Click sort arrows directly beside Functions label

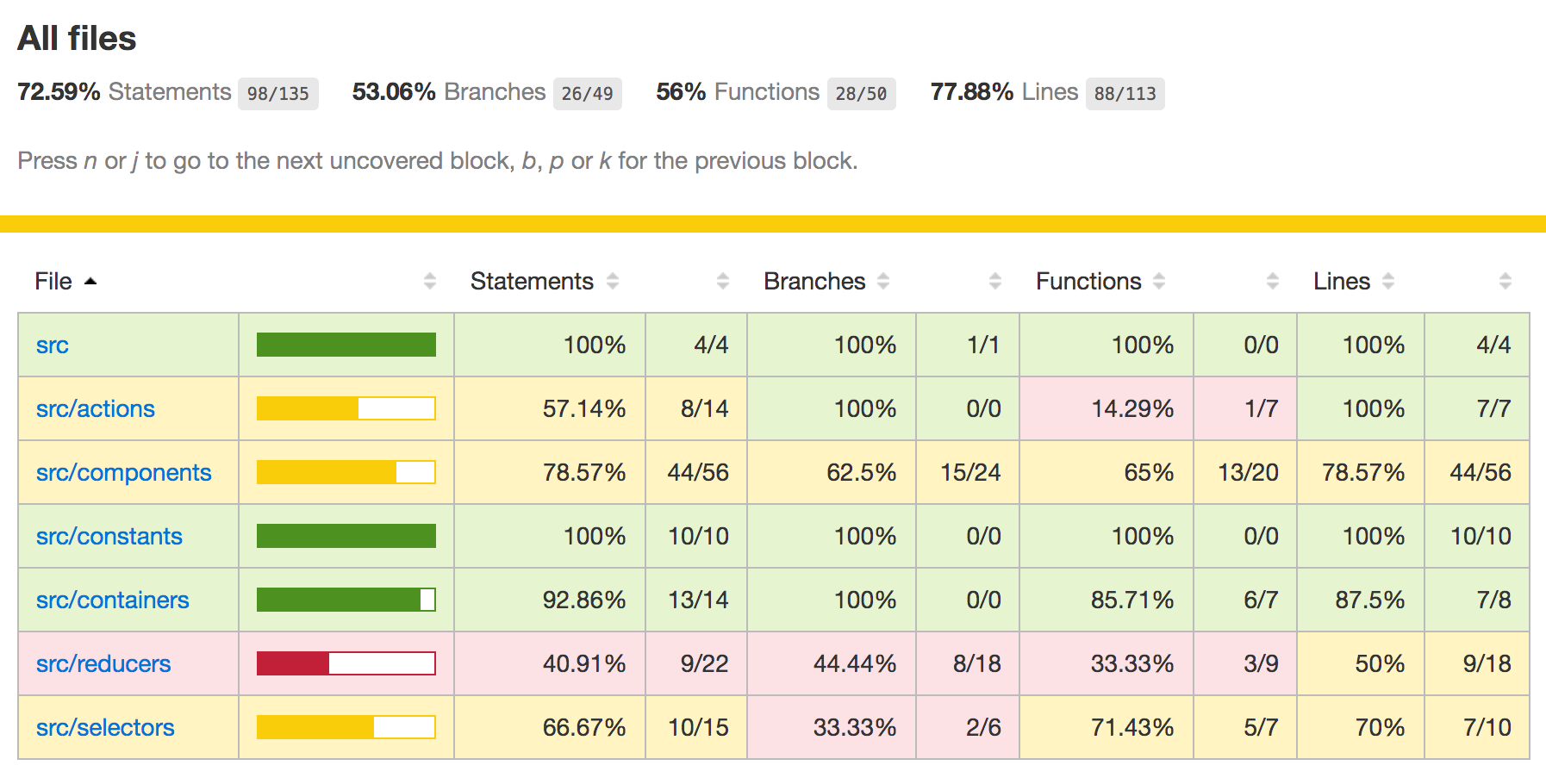tap(1159, 281)
